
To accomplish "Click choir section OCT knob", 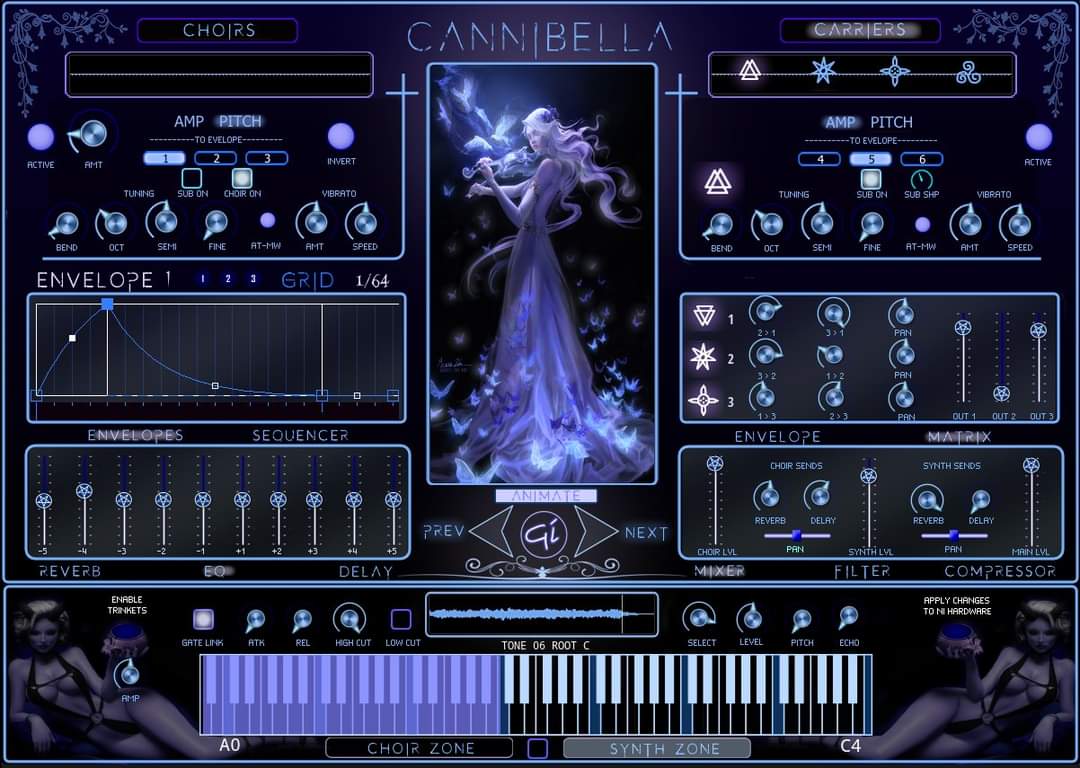I will tap(114, 223).
